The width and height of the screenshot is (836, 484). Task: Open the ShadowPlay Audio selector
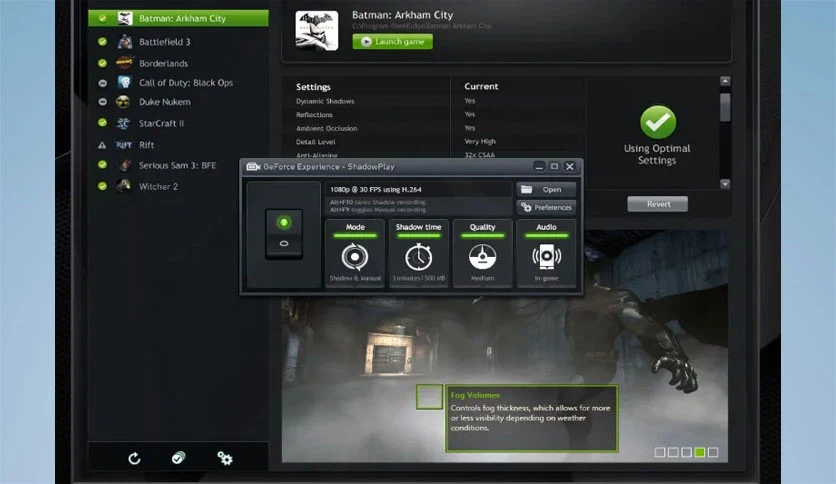[x=546, y=253]
